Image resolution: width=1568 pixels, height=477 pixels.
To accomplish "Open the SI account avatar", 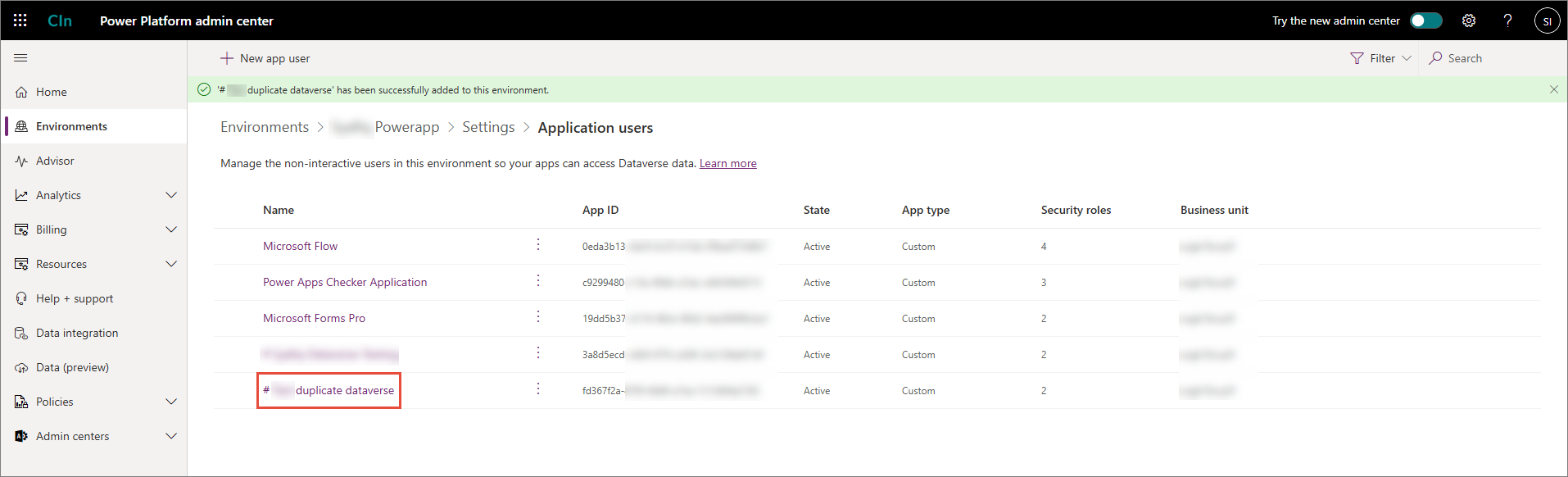I will point(1547,20).
